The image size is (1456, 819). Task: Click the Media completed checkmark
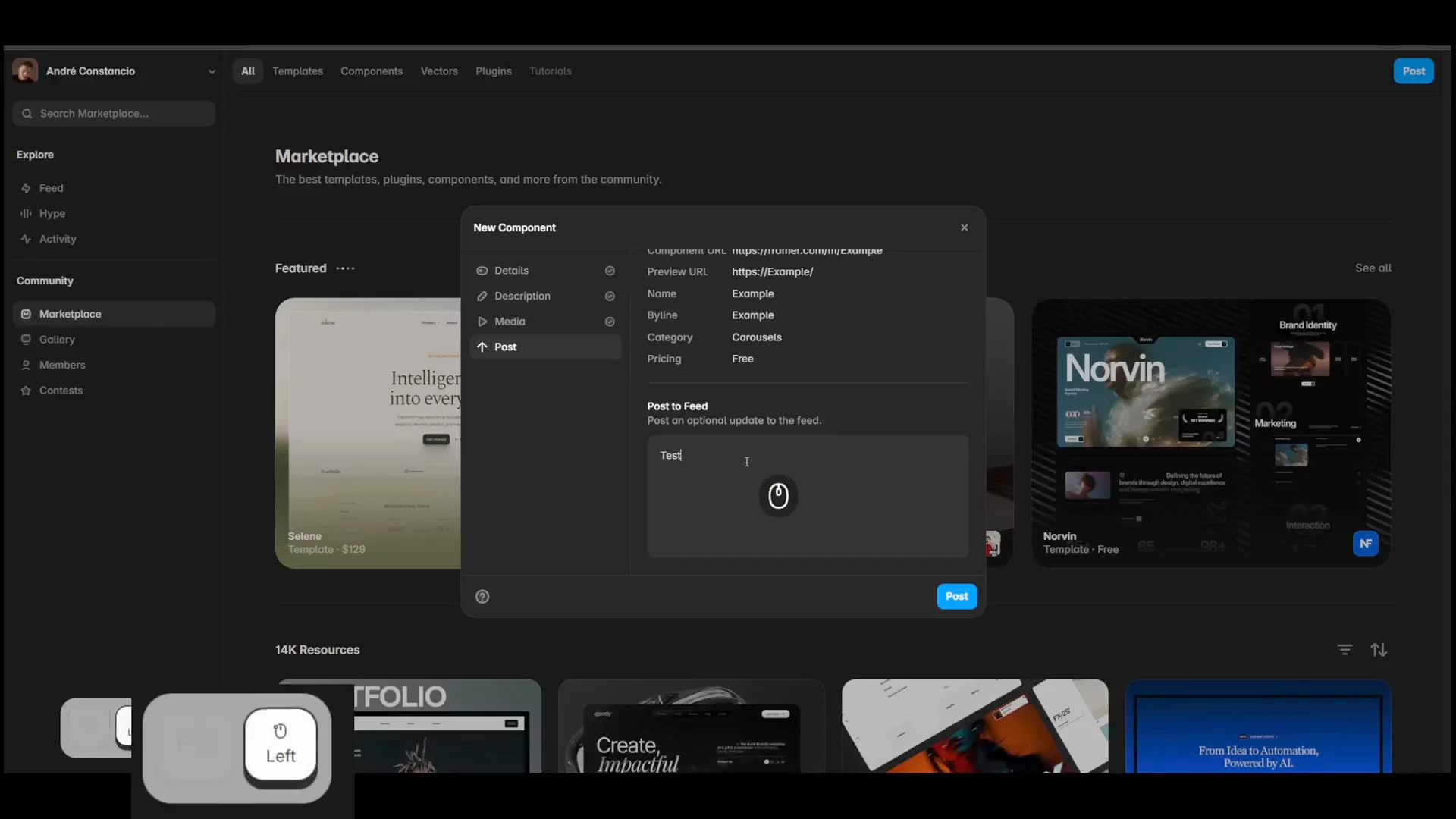[x=610, y=322]
